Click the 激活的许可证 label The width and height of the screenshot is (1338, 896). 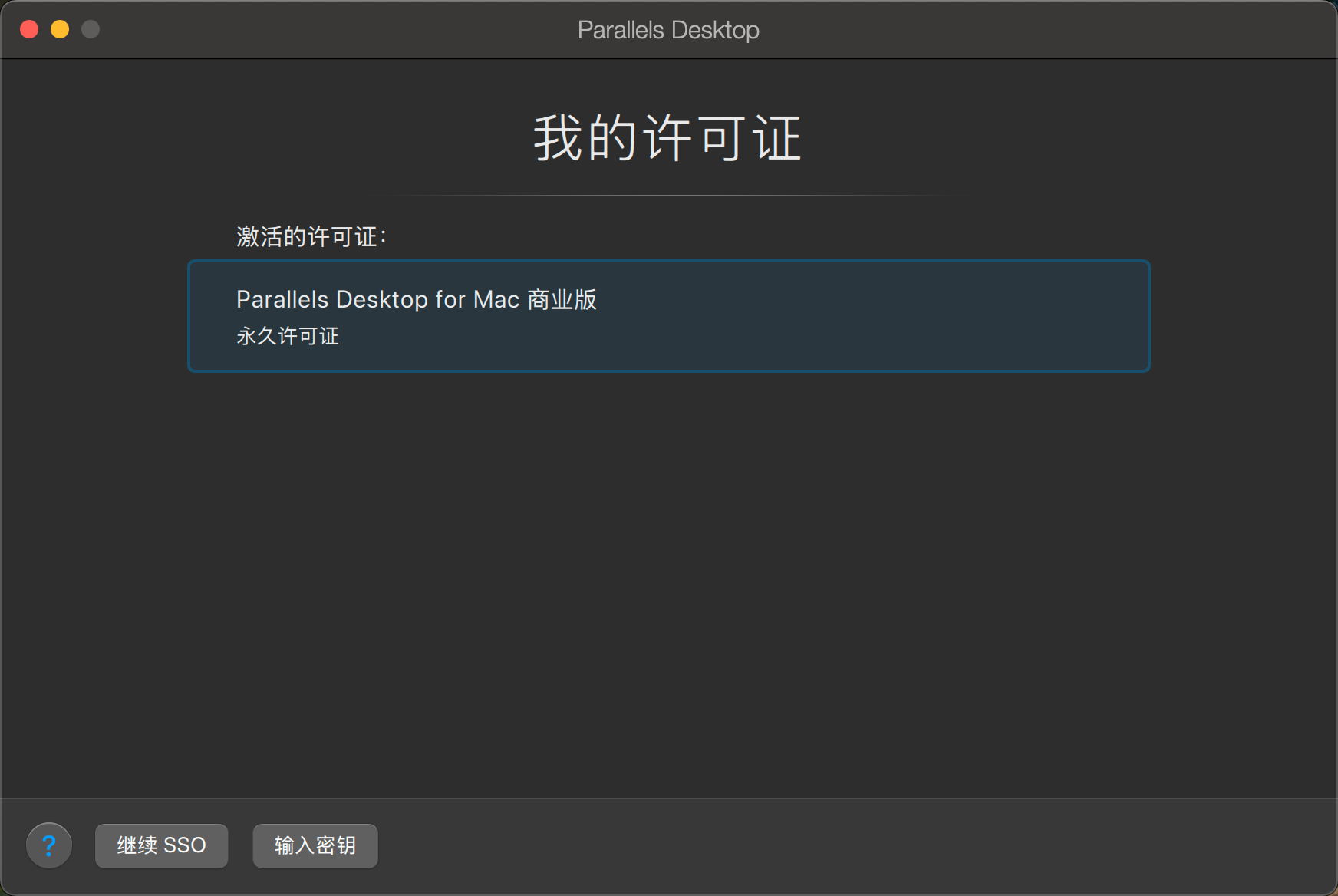pyautogui.click(x=311, y=236)
